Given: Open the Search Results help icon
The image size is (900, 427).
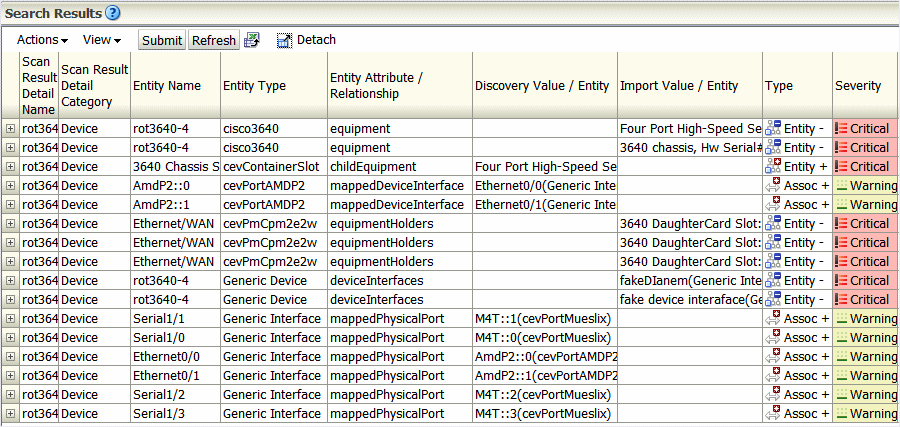Looking at the screenshot, I should click(x=112, y=13).
